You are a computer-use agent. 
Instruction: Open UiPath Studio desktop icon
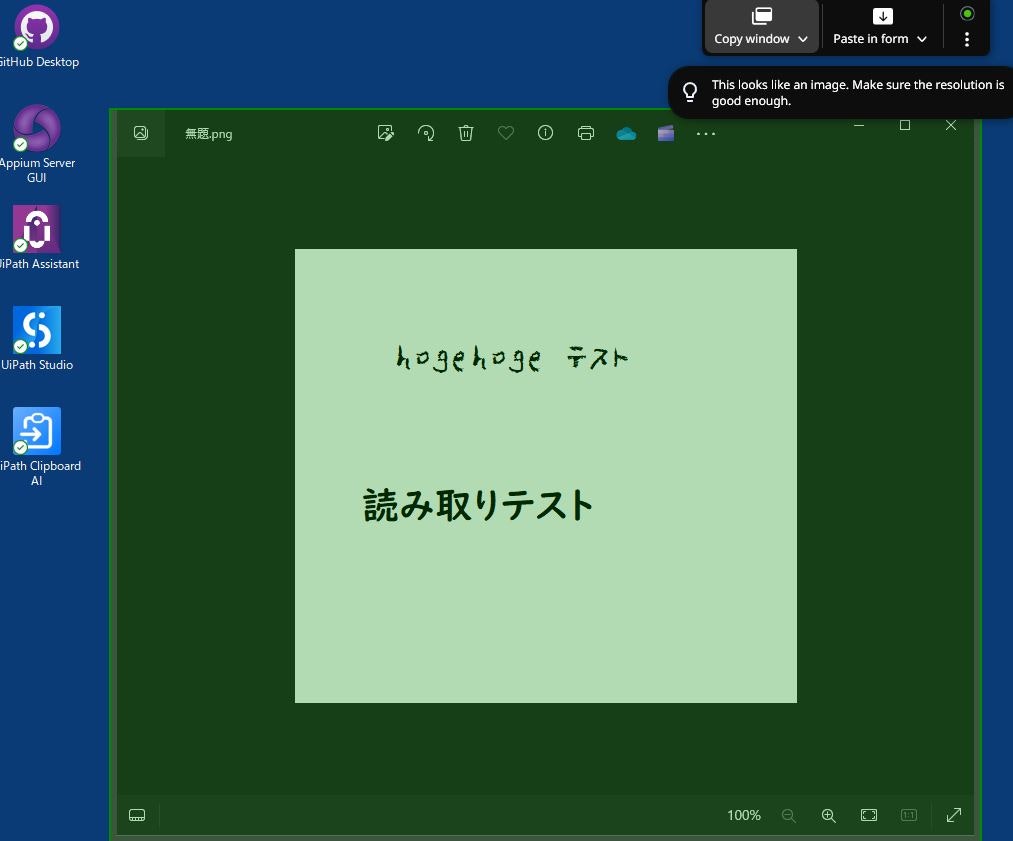click(37, 339)
